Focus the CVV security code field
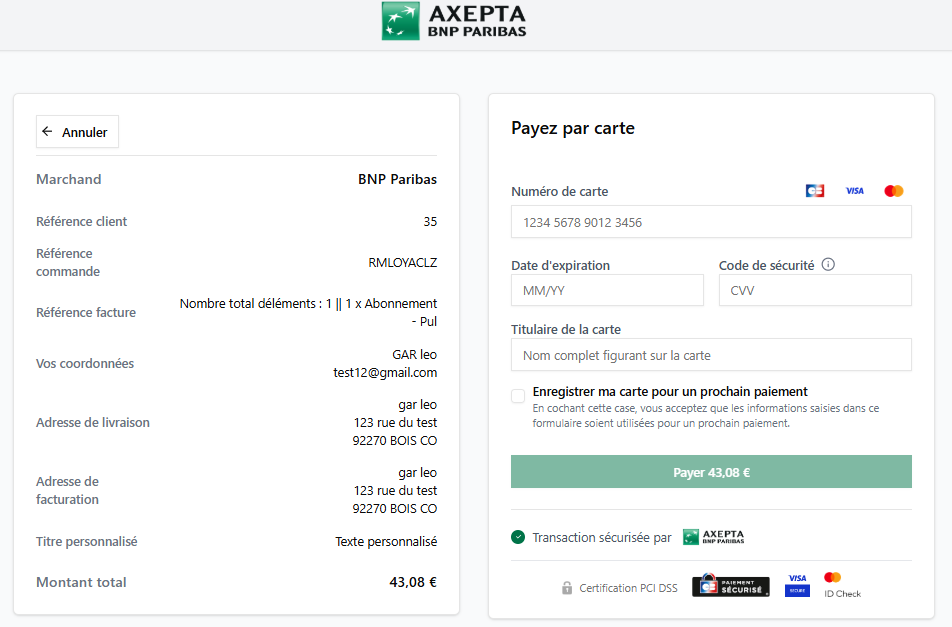952x627 pixels. [815, 290]
